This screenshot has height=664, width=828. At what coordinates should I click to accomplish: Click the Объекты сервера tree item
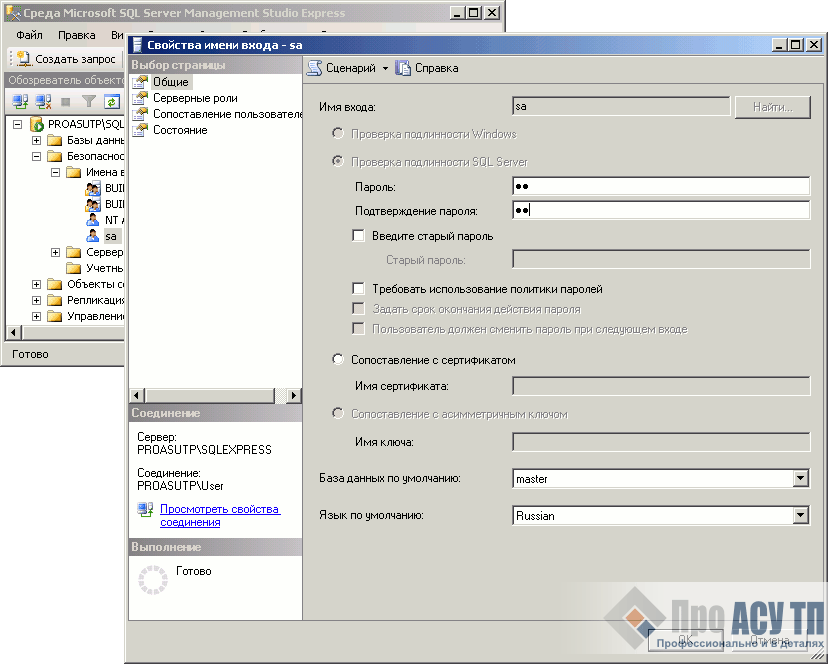(x=96, y=284)
